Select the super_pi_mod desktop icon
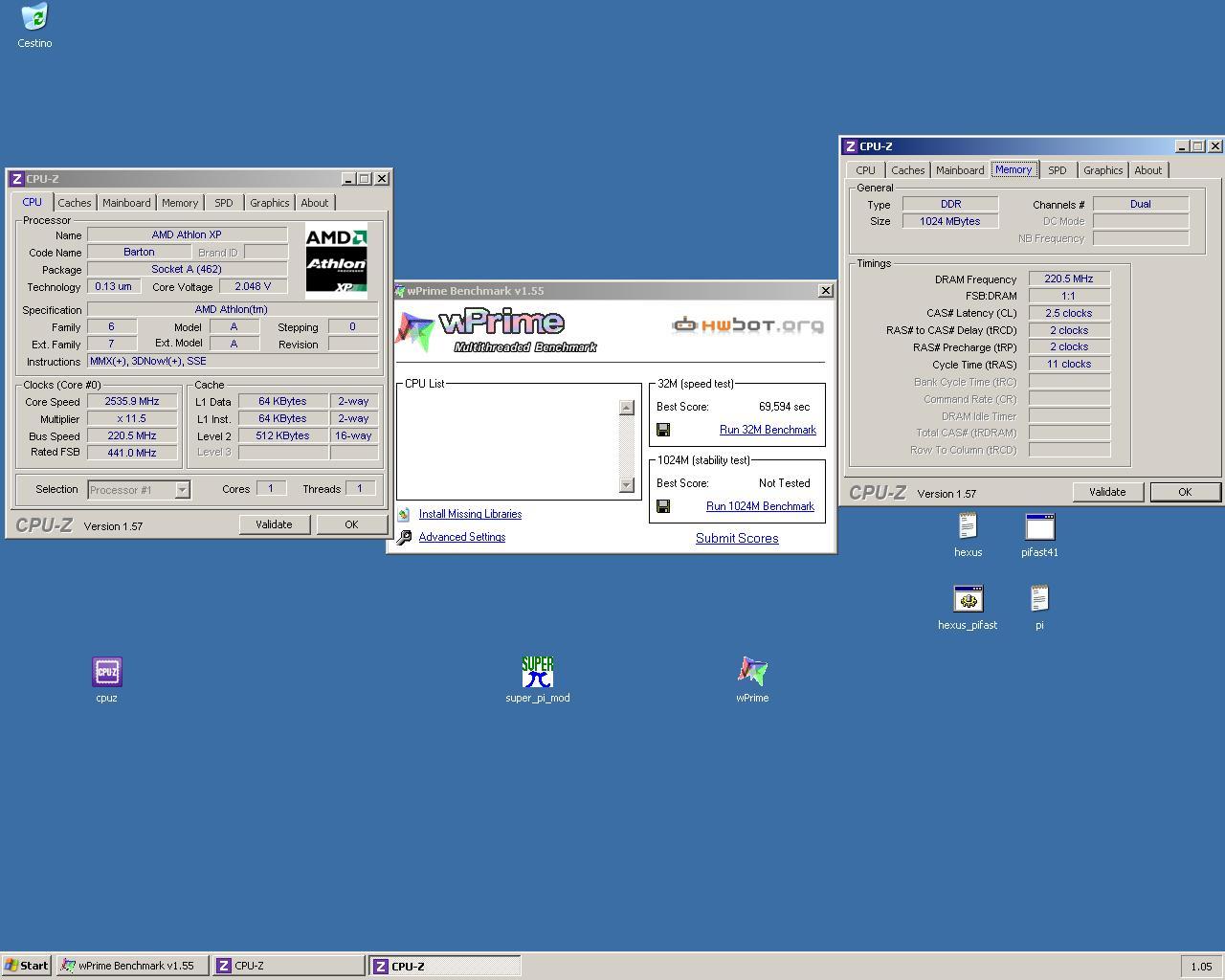 click(x=538, y=672)
